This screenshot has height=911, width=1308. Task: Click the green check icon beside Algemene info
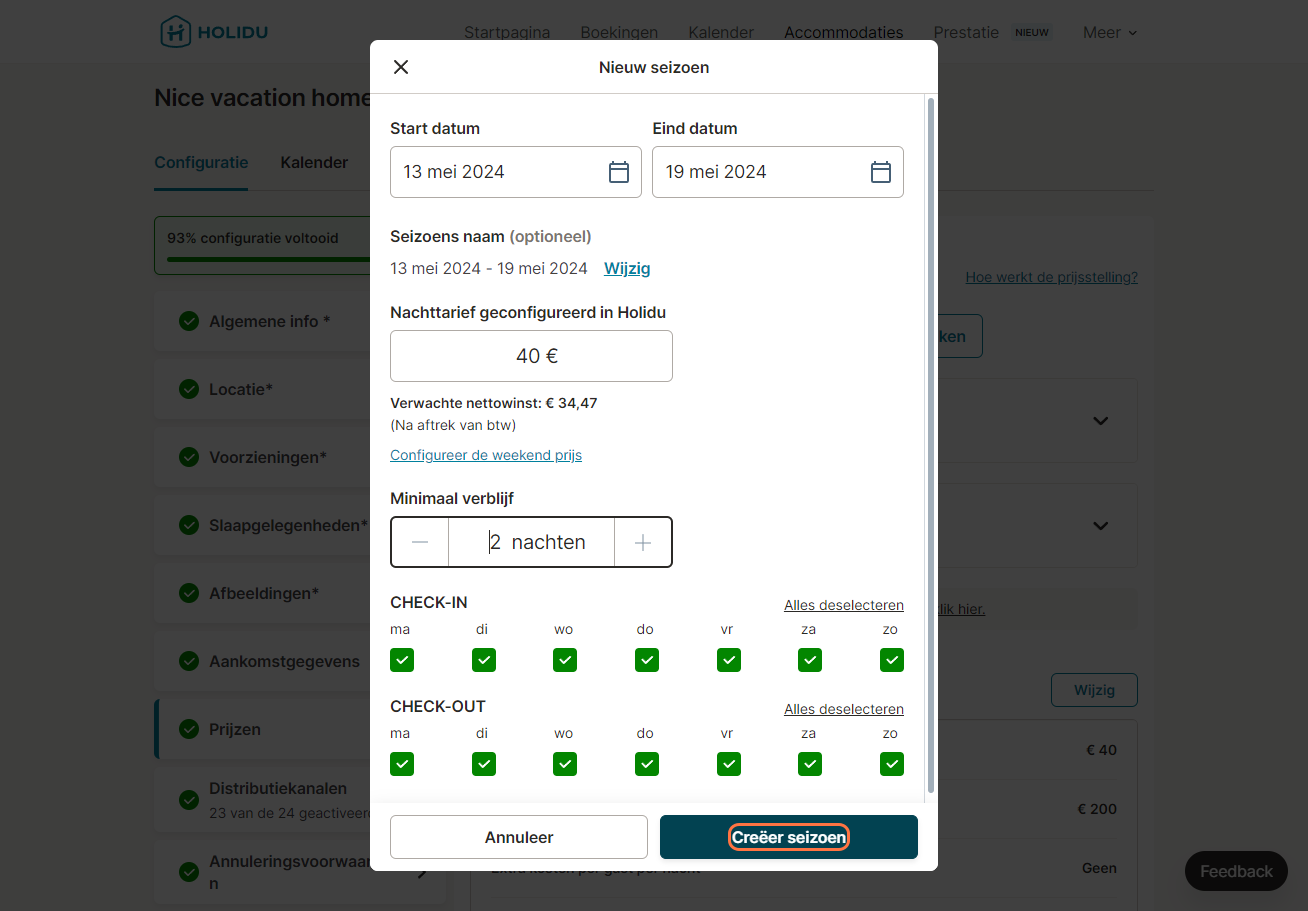pos(189,321)
